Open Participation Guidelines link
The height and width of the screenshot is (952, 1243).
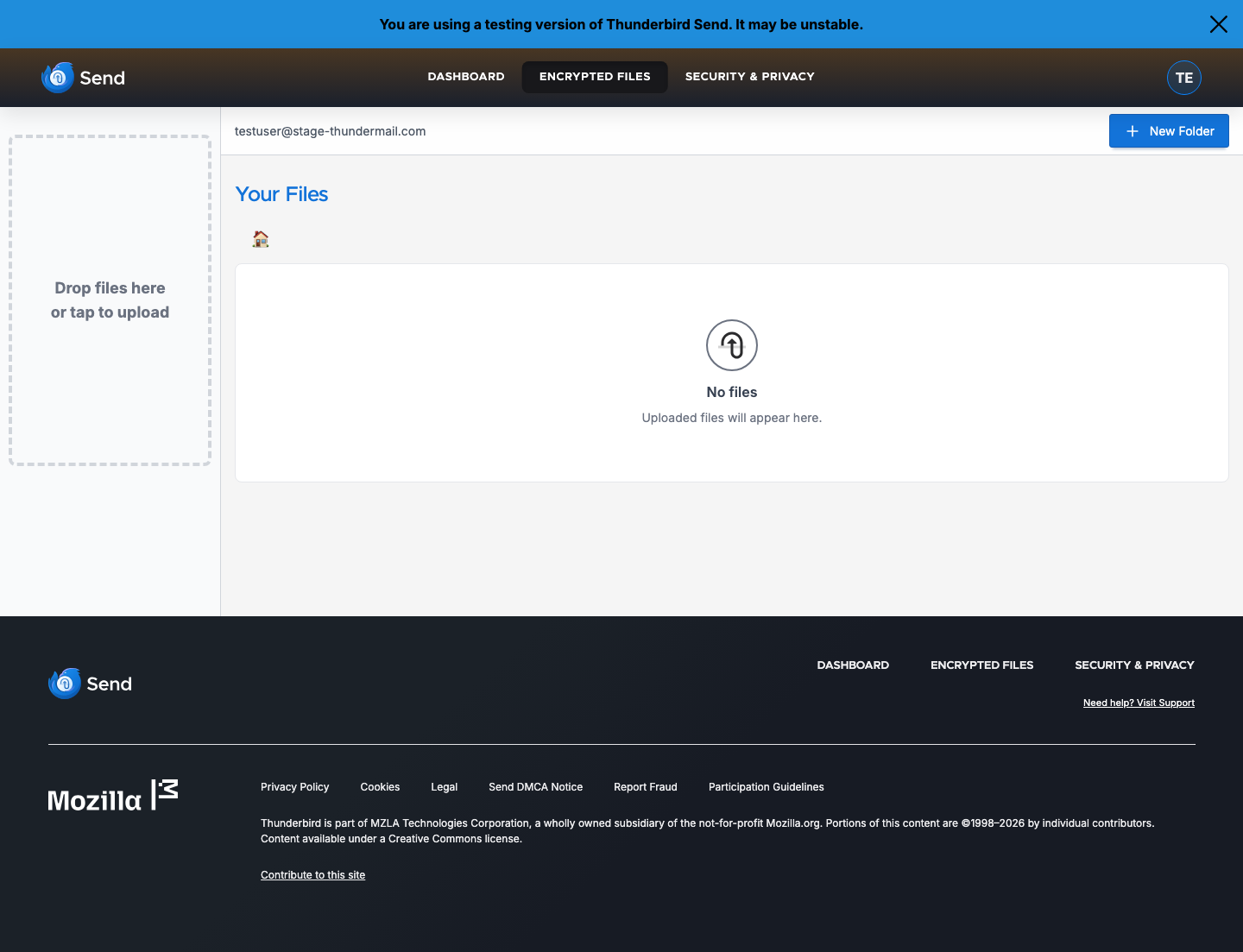tap(767, 787)
